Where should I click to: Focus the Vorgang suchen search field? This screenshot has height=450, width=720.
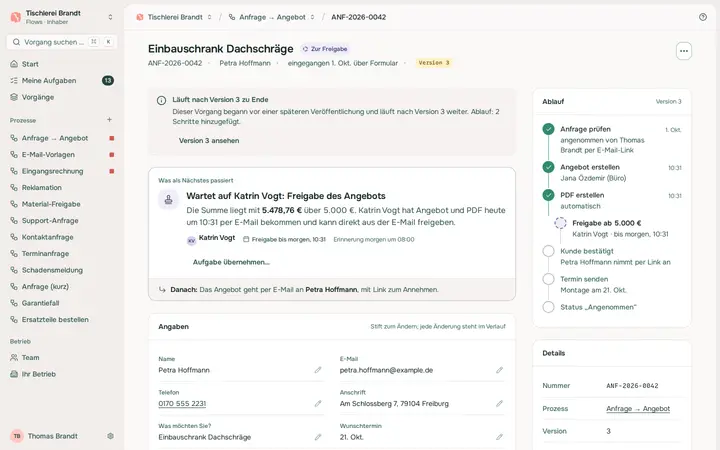click(x=62, y=42)
